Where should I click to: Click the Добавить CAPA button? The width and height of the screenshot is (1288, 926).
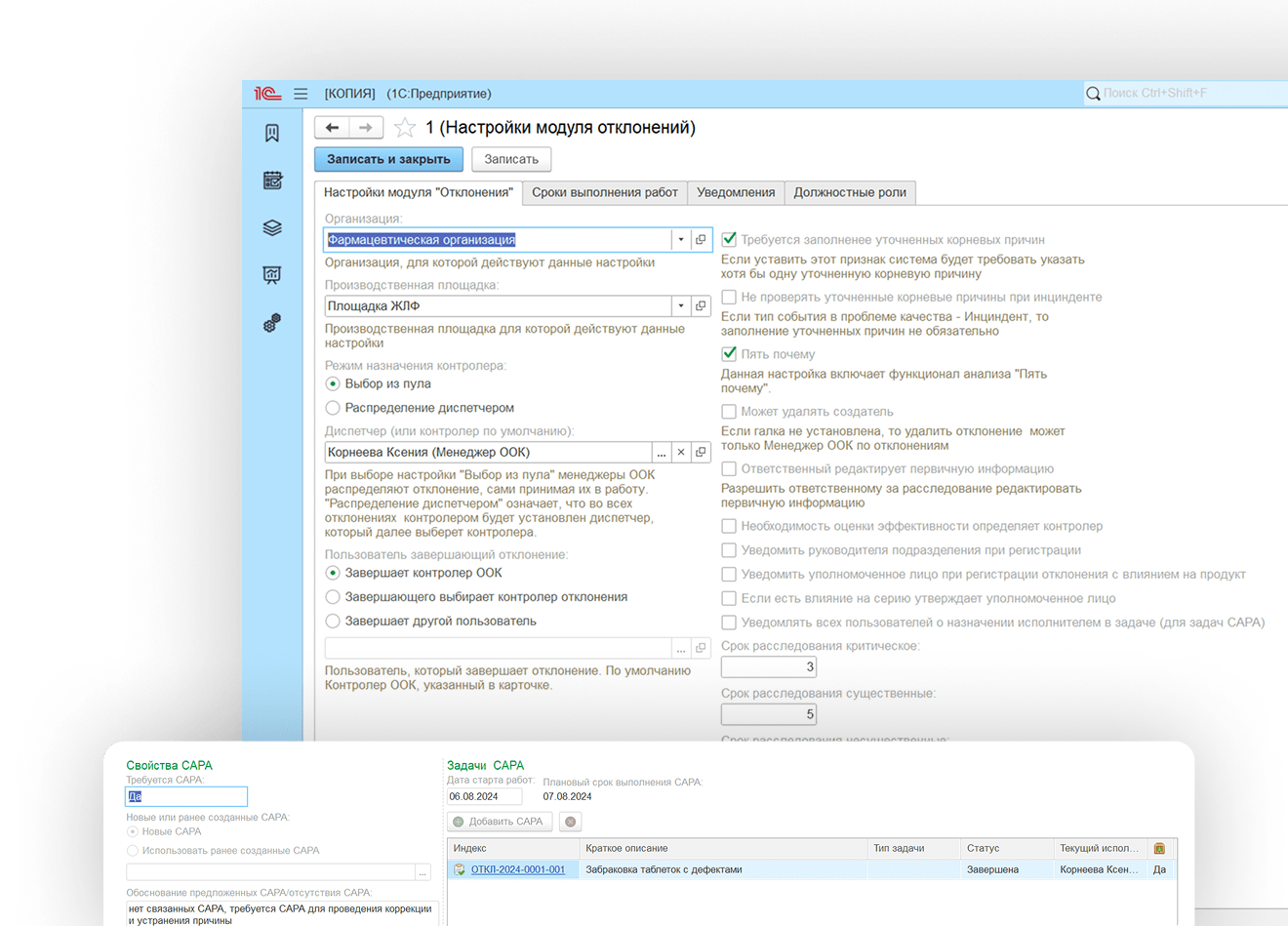[x=500, y=822]
